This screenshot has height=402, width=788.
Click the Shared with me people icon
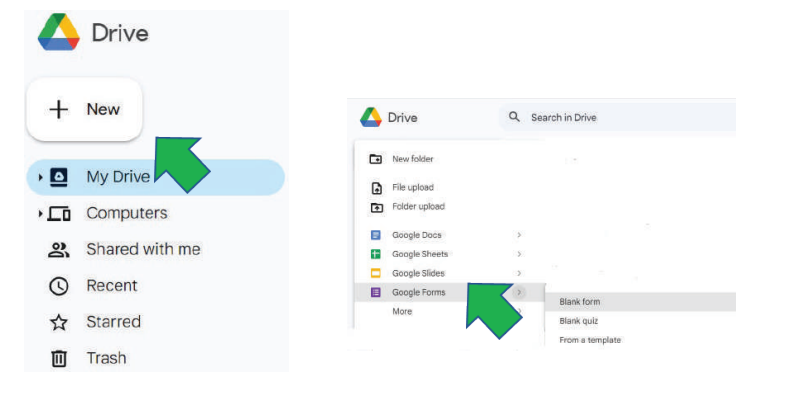[59, 250]
